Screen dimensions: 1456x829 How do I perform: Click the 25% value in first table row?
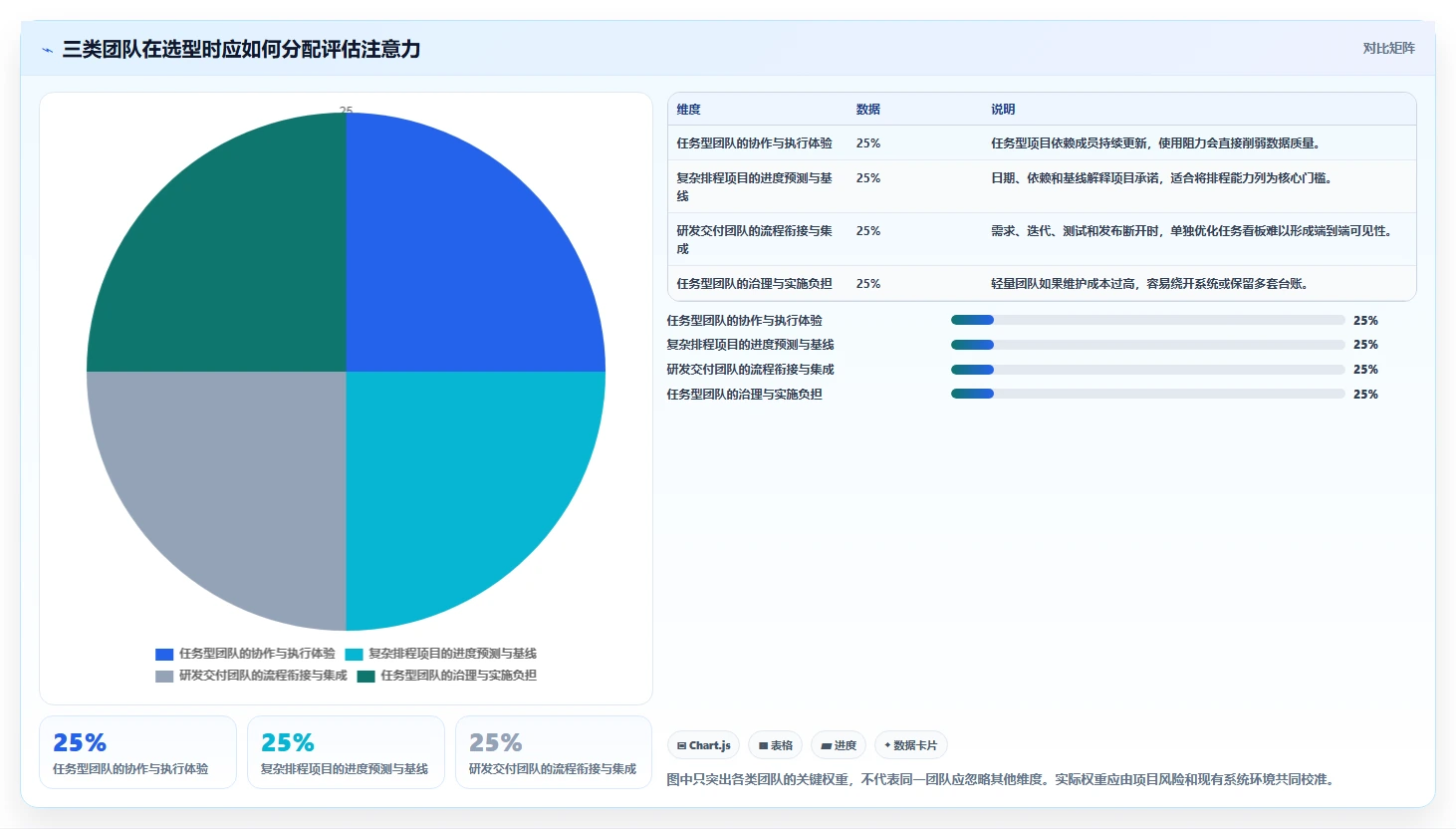(868, 143)
